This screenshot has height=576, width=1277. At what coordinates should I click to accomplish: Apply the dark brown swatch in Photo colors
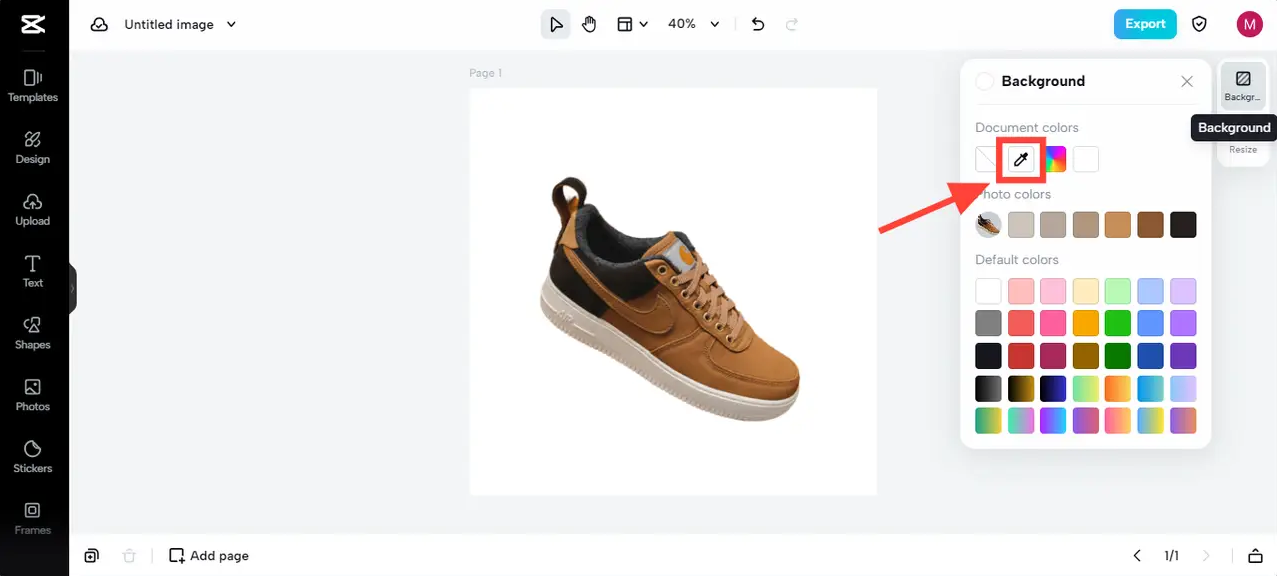point(1151,225)
